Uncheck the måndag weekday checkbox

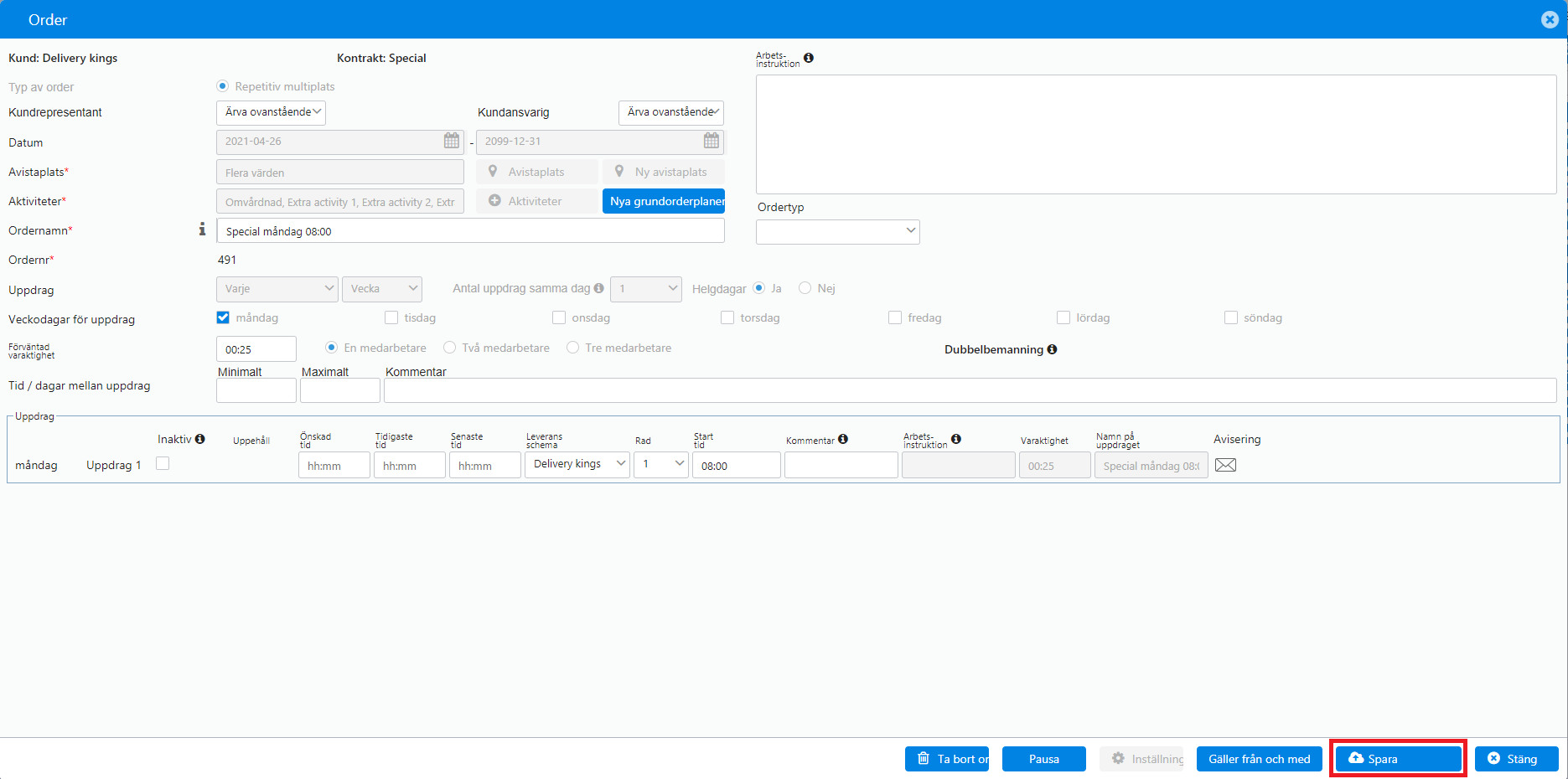coord(223,317)
